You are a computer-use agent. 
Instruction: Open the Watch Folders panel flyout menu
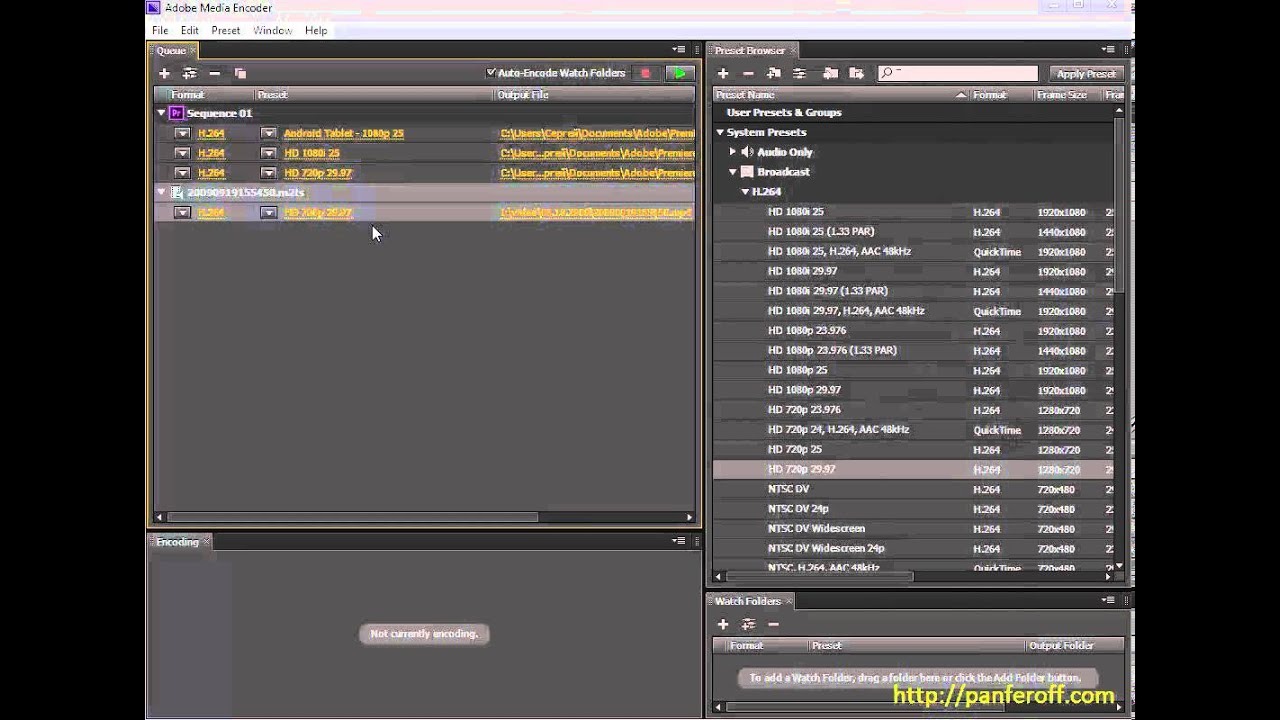1107,600
